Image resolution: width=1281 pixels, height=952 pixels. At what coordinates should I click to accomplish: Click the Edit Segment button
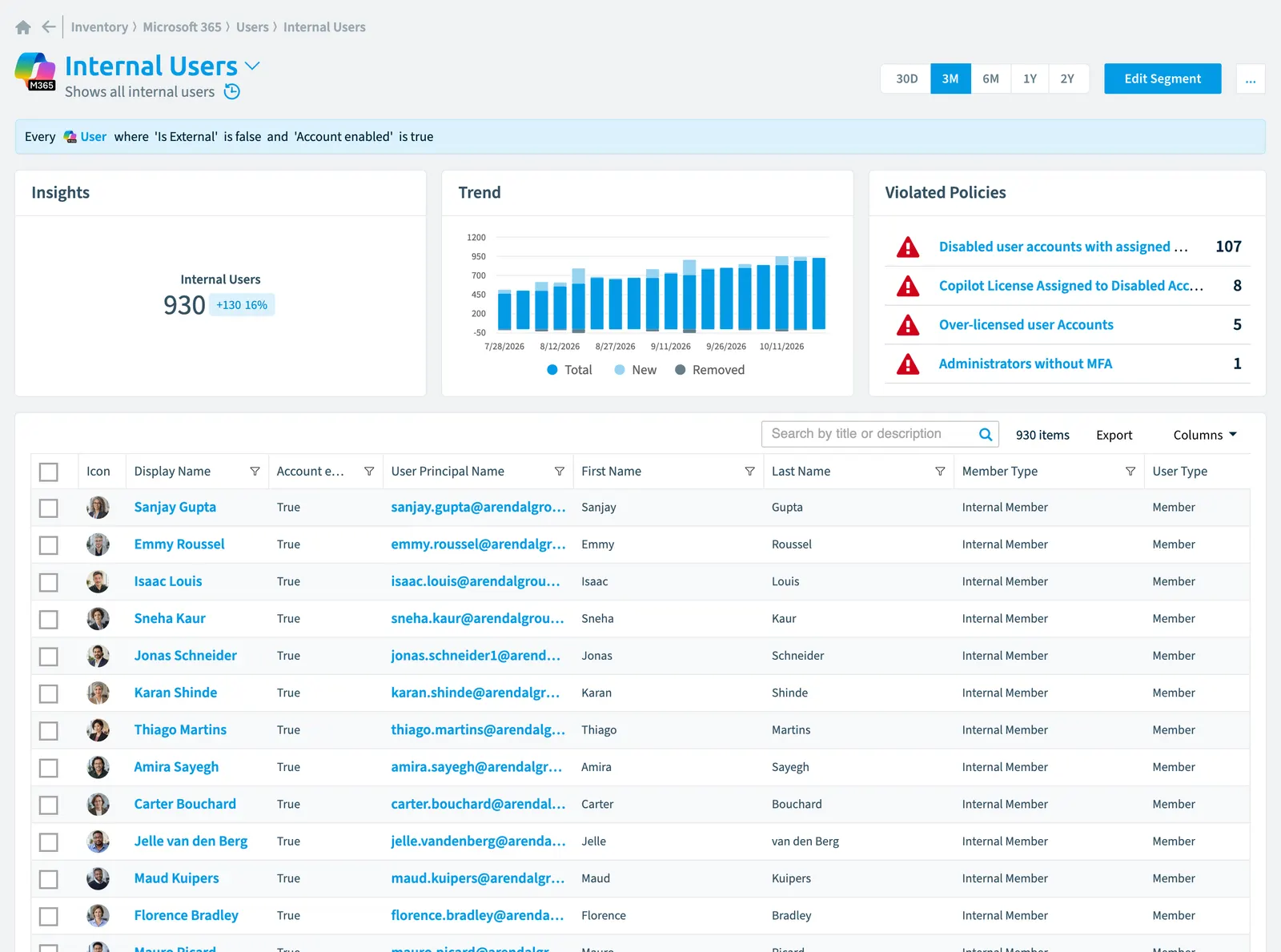[1163, 78]
